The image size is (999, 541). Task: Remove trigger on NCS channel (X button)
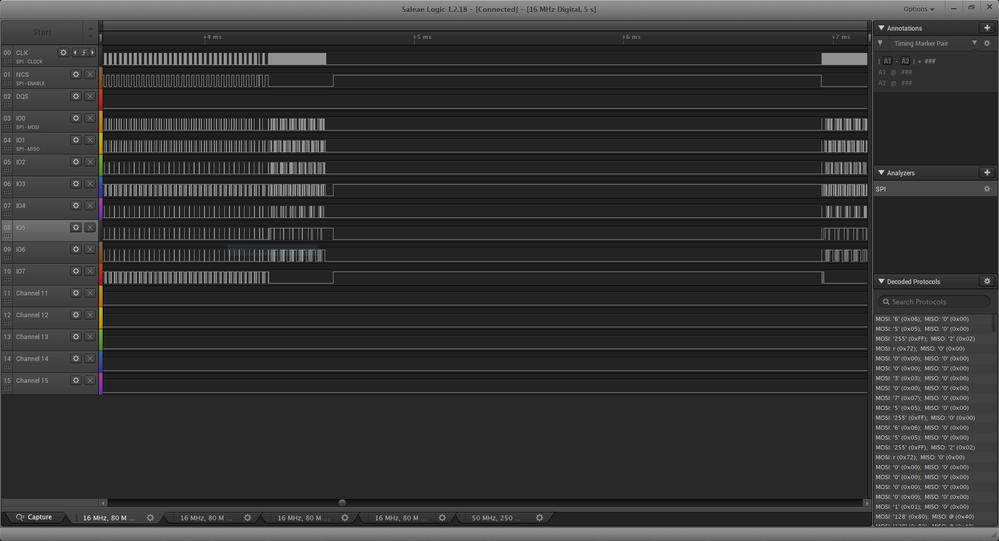click(x=90, y=75)
